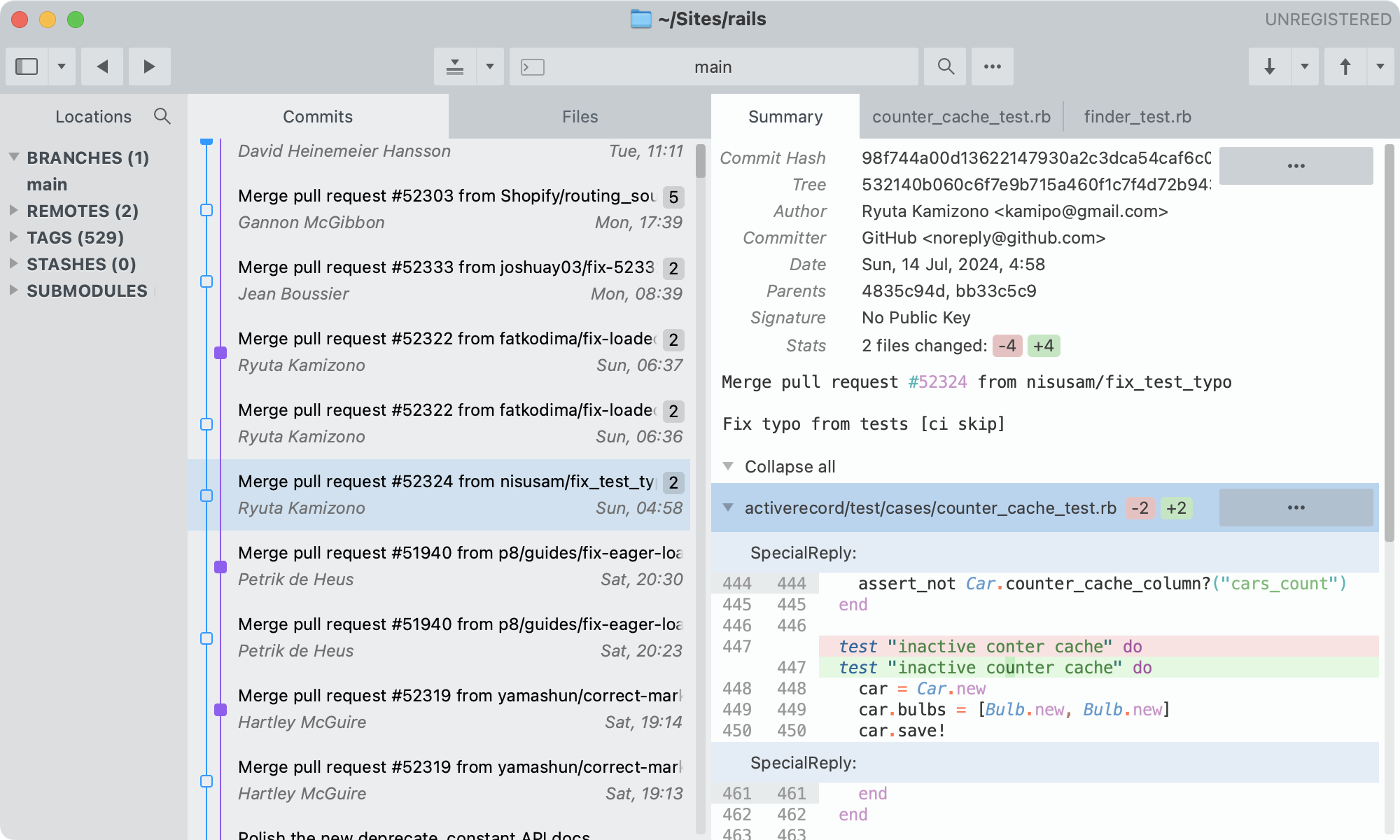Viewport: 1400px width, 840px height.
Task: Fetch remote changes using the fetch icon
Action: pos(455,66)
